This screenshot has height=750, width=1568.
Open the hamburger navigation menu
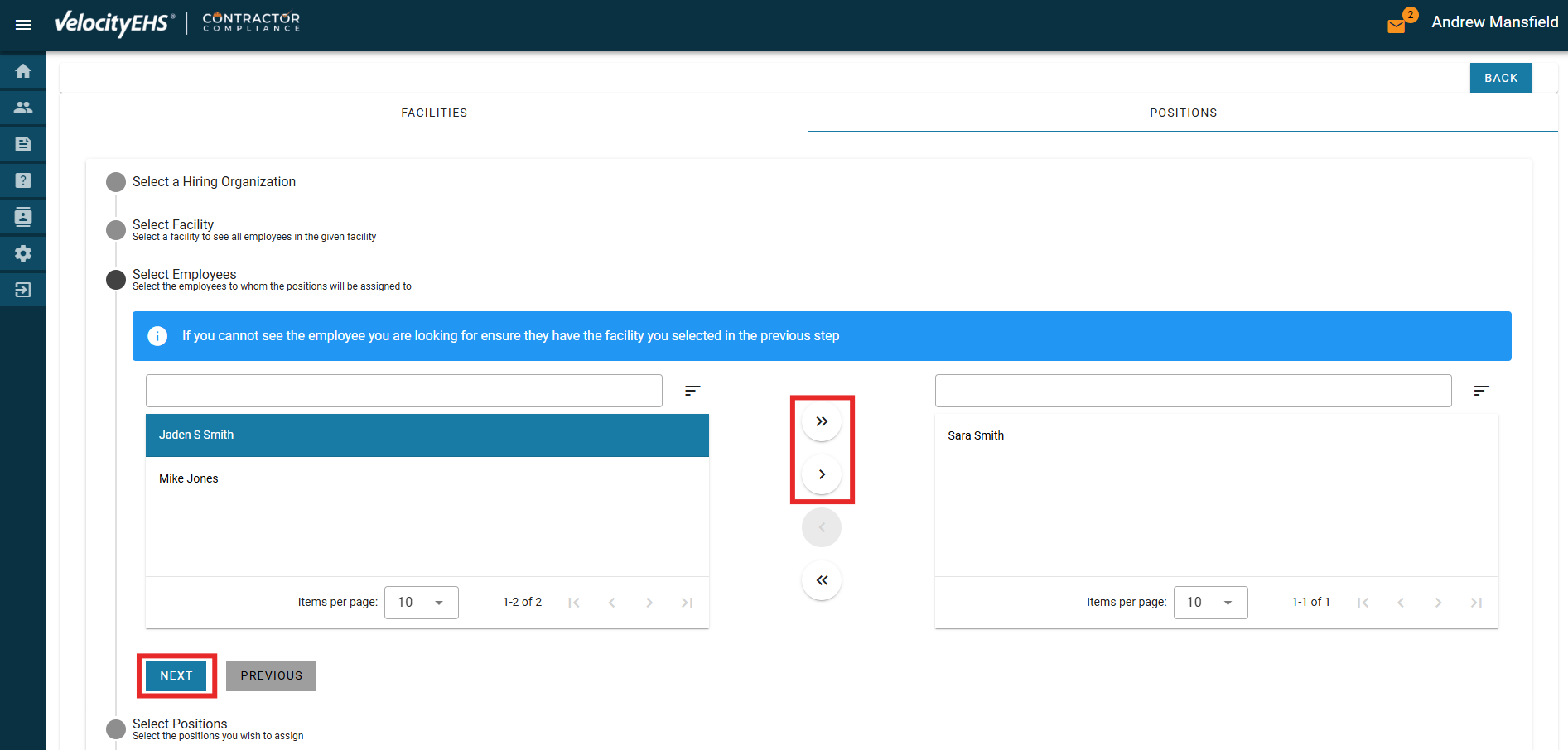23,25
